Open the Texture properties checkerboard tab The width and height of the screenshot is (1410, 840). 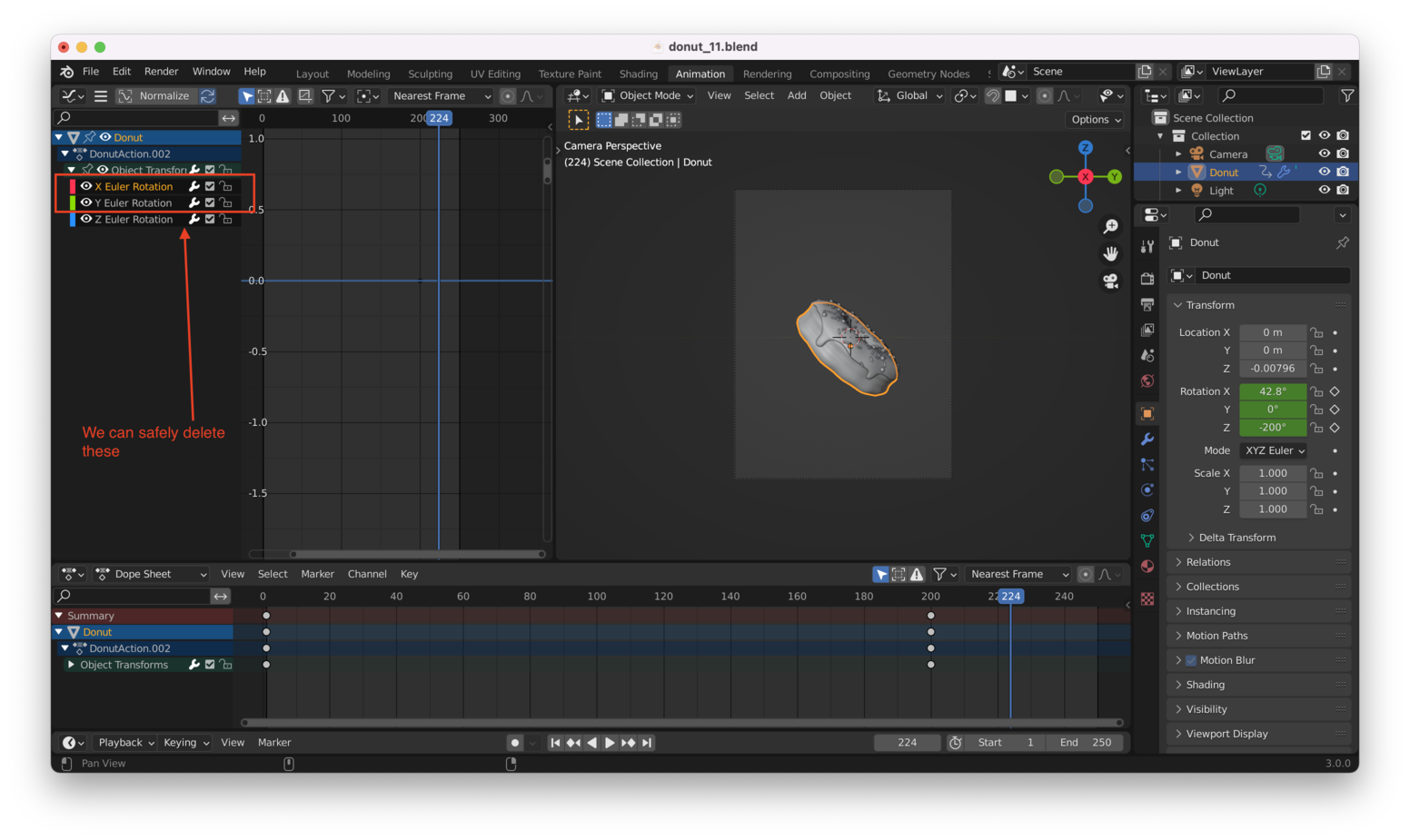(1147, 599)
